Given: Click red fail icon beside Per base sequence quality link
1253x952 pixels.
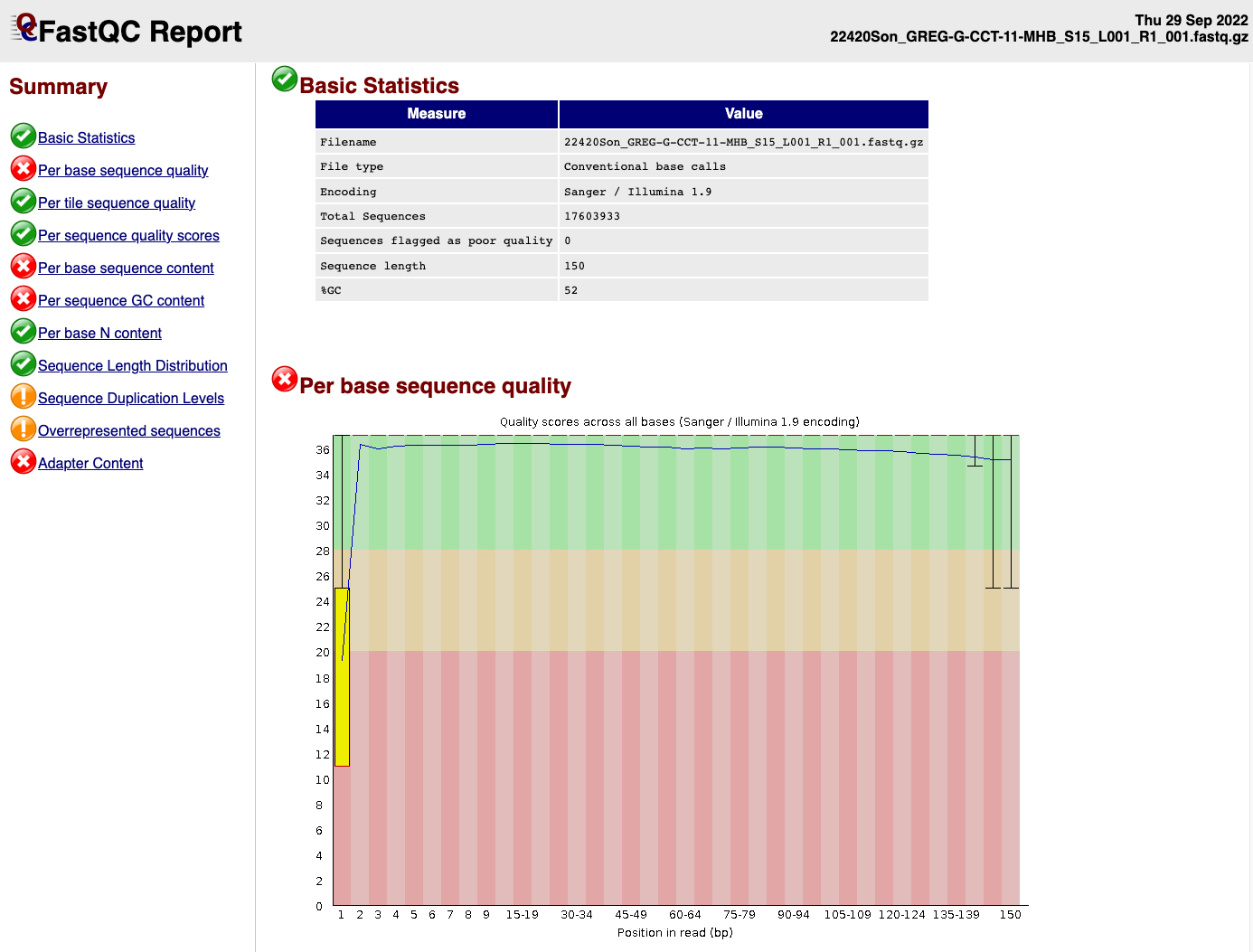Looking at the screenshot, I should 24,169.
